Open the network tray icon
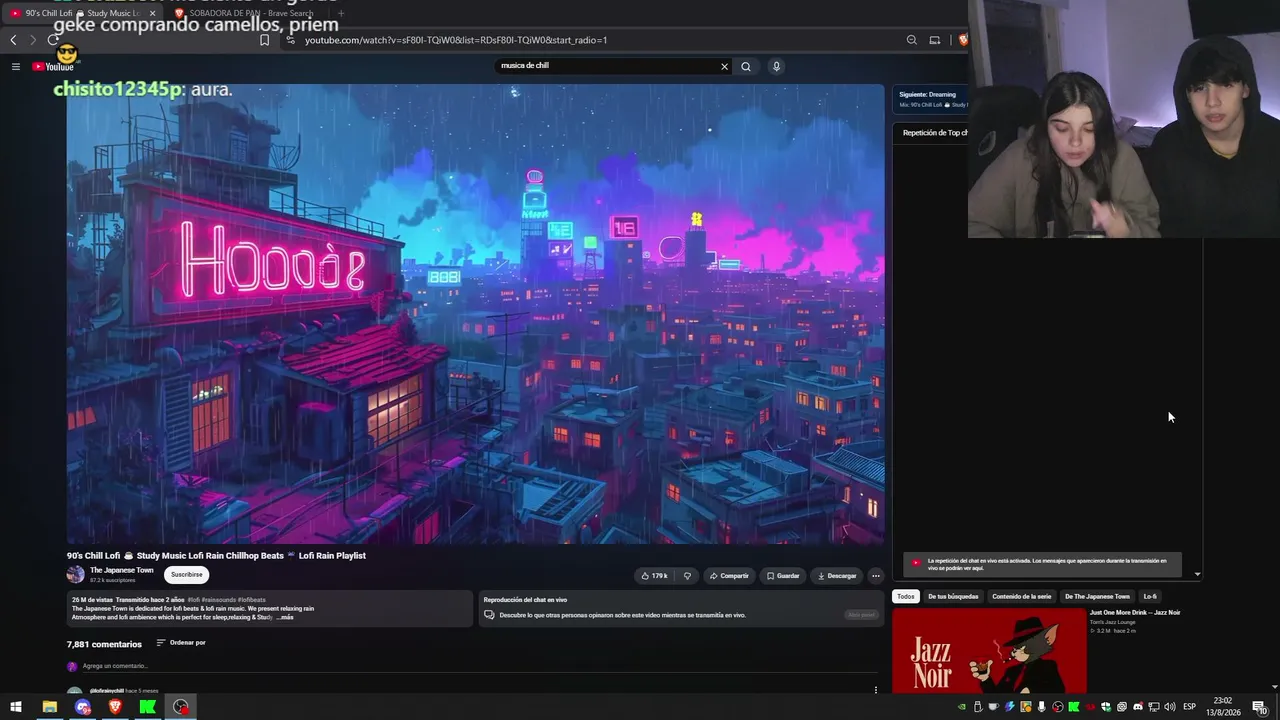This screenshot has height=720, width=1280. (1154, 707)
